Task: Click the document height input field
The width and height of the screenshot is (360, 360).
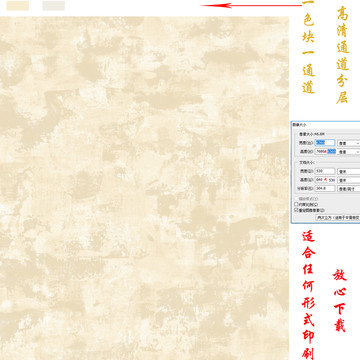Action: 325,180
